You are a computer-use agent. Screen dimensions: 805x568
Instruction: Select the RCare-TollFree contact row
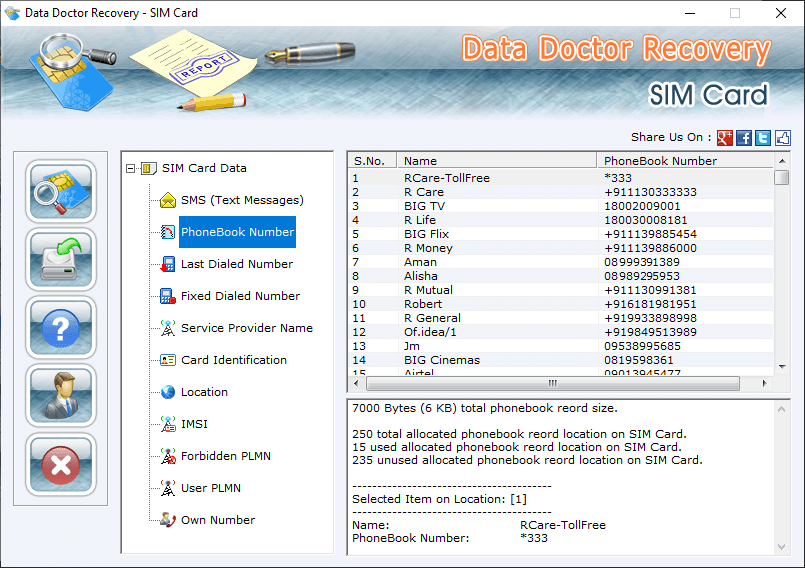click(x=561, y=178)
